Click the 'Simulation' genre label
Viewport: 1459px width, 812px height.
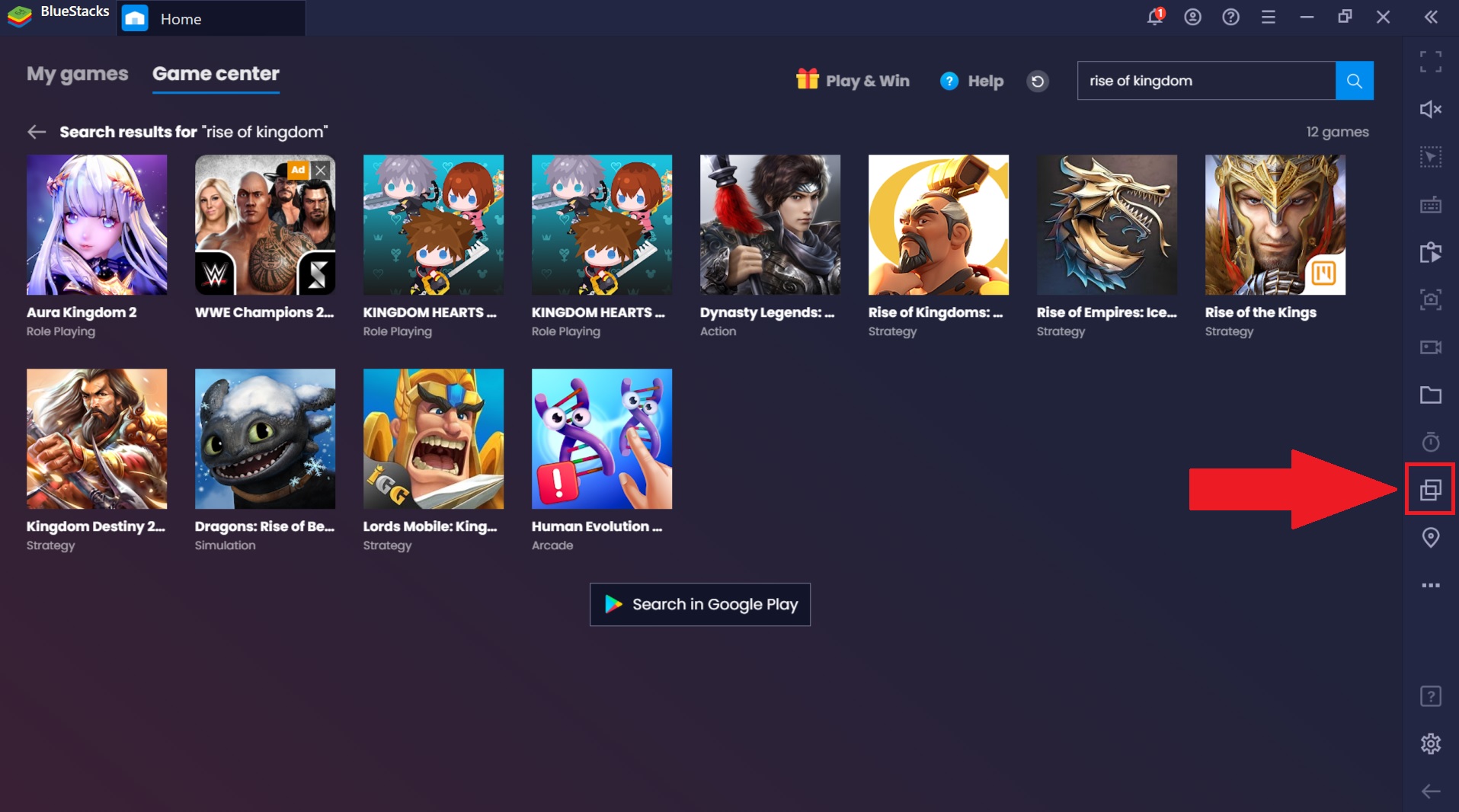coord(226,545)
